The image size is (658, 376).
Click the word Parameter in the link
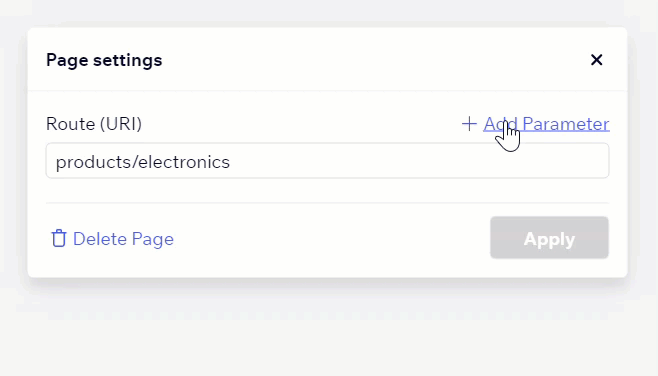click(x=566, y=124)
